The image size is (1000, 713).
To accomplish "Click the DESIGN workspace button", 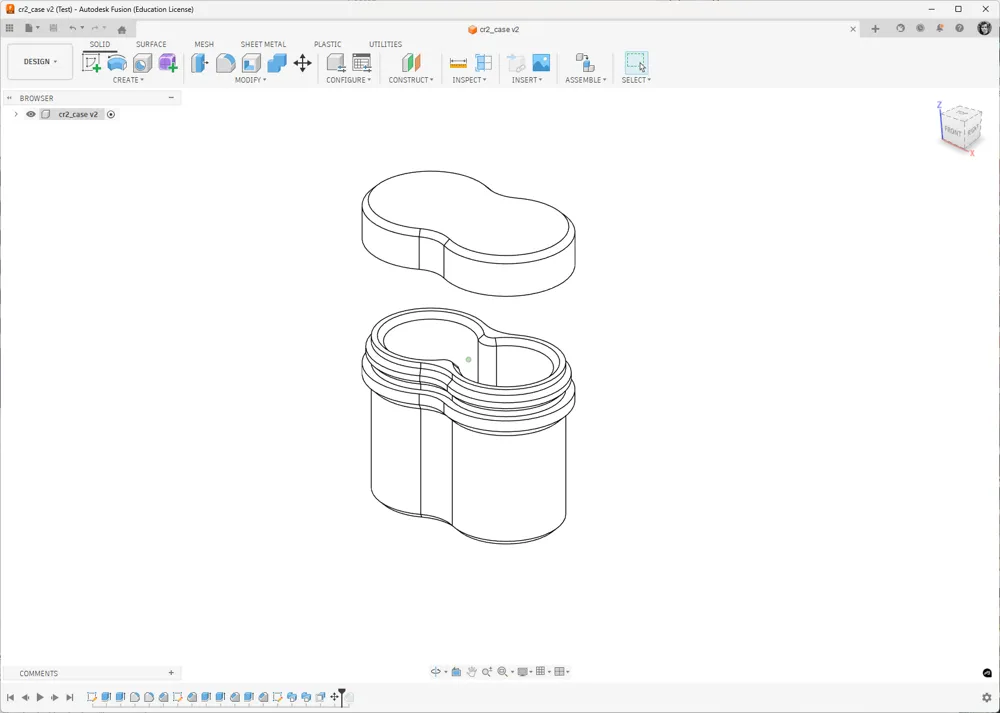I will (40, 61).
